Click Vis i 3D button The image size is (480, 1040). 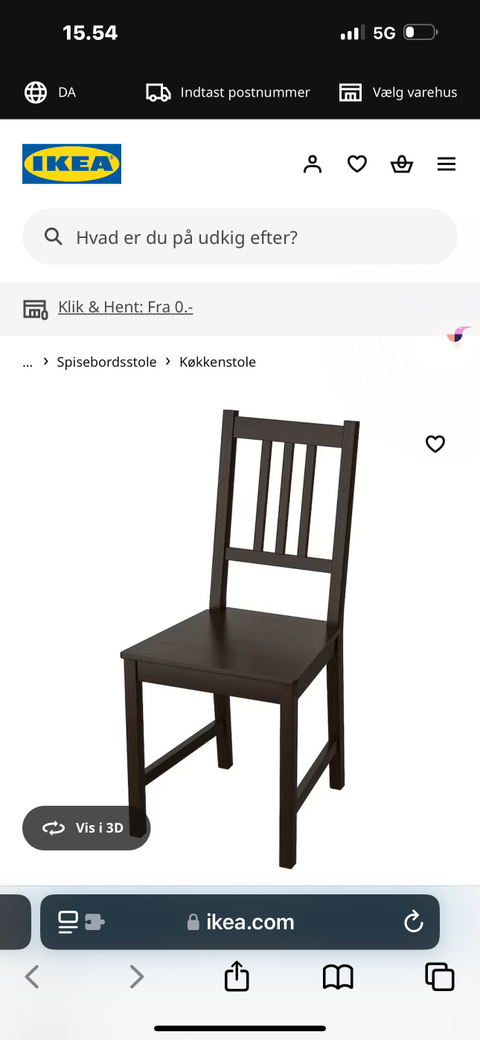[x=86, y=828]
